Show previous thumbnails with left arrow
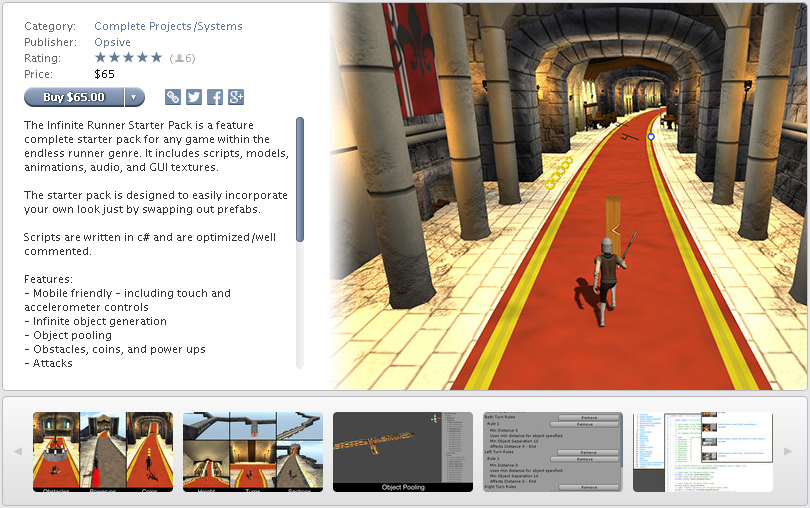The width and height of the screenshot is (810, 508). coord(18,451)
